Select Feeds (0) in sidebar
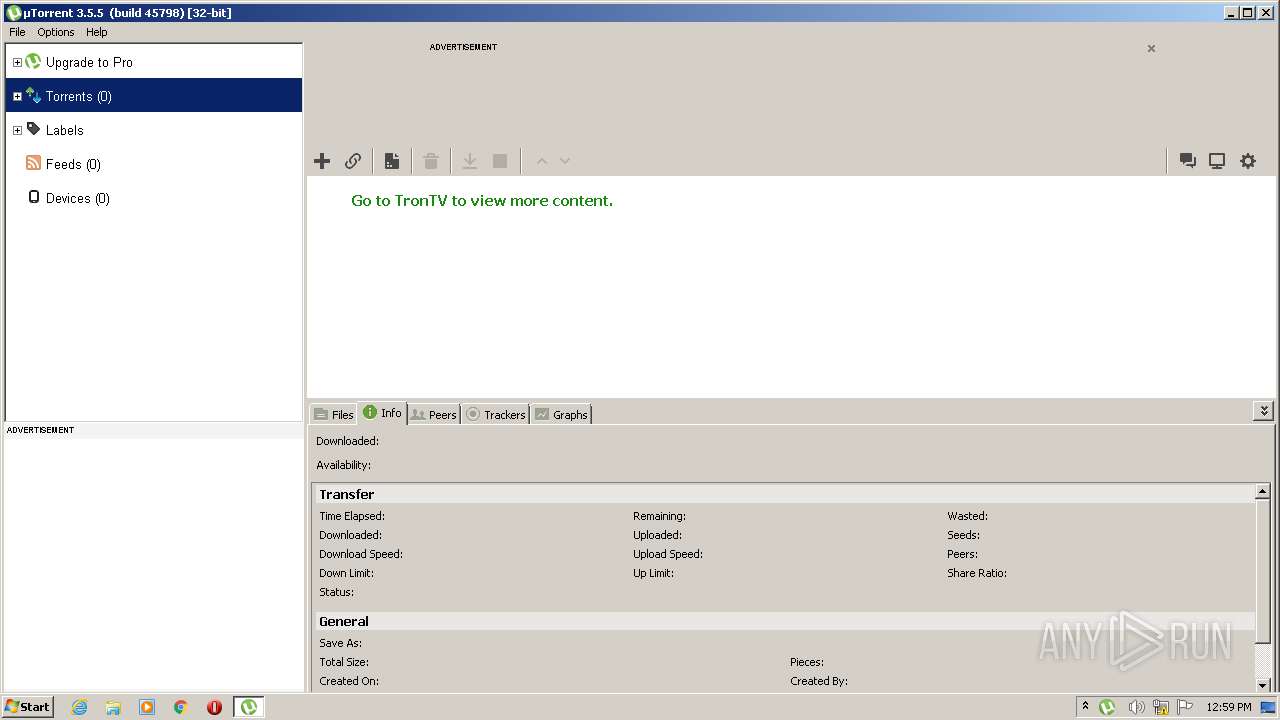 point(73,164)
